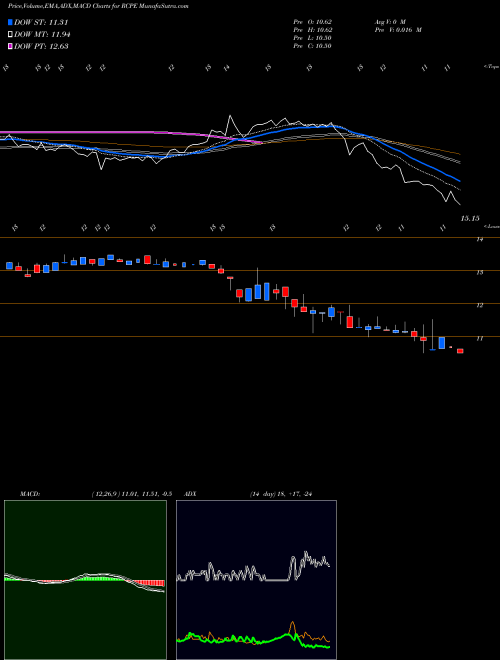Screen dimensions: 500x660
Task: Click the chart title mentioning MunafaSutra.com
Action: 98,6
